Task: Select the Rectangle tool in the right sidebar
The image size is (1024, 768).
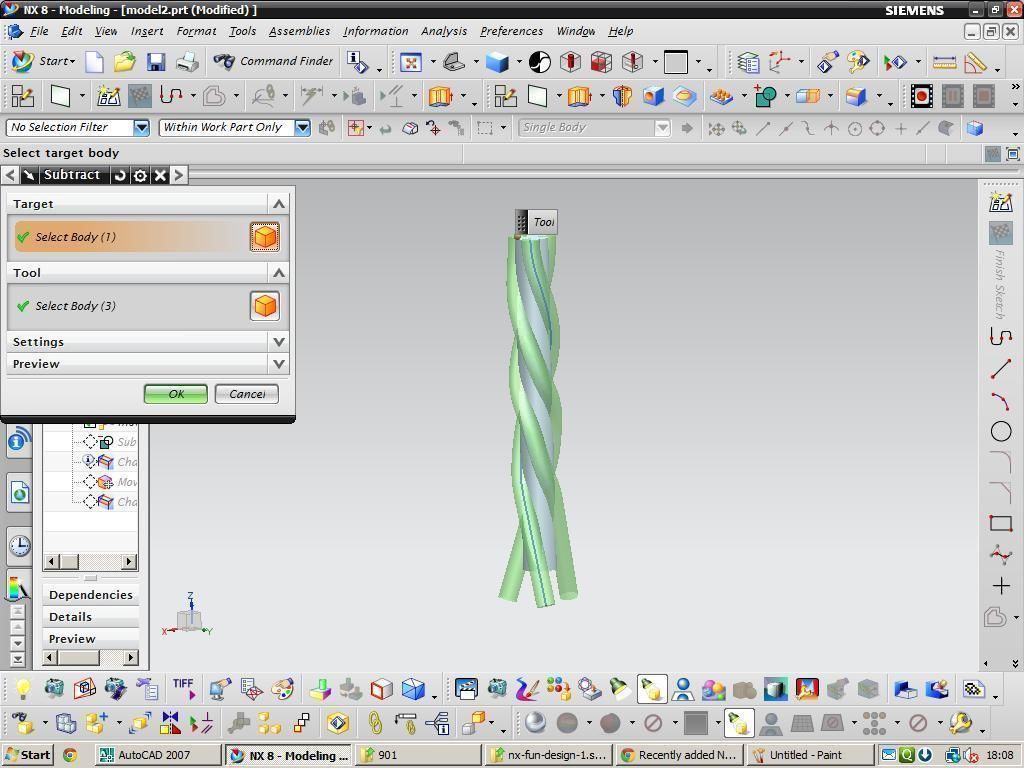Action: pyautogui.click(x=1001, y=522)
